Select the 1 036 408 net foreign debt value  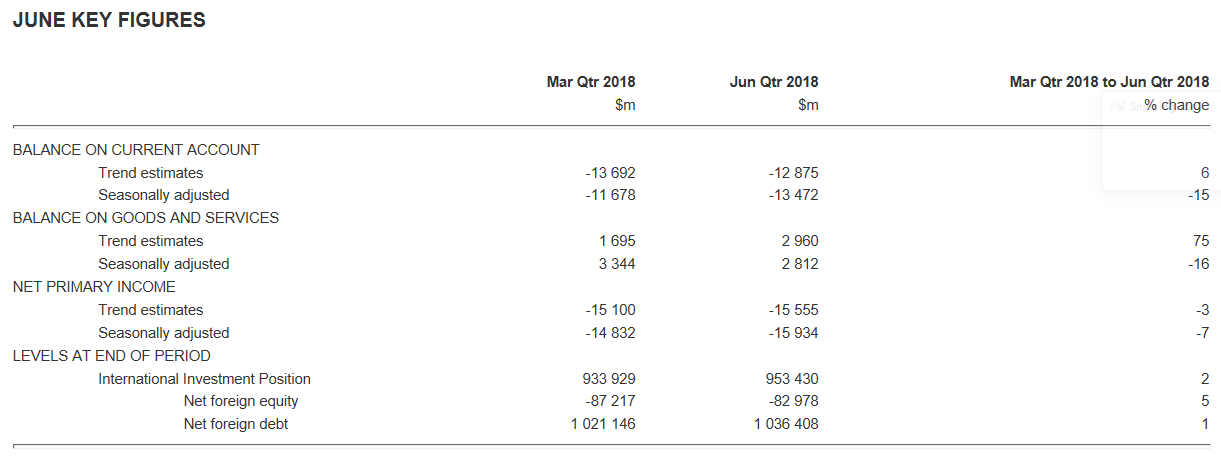[x=786, y=424]
